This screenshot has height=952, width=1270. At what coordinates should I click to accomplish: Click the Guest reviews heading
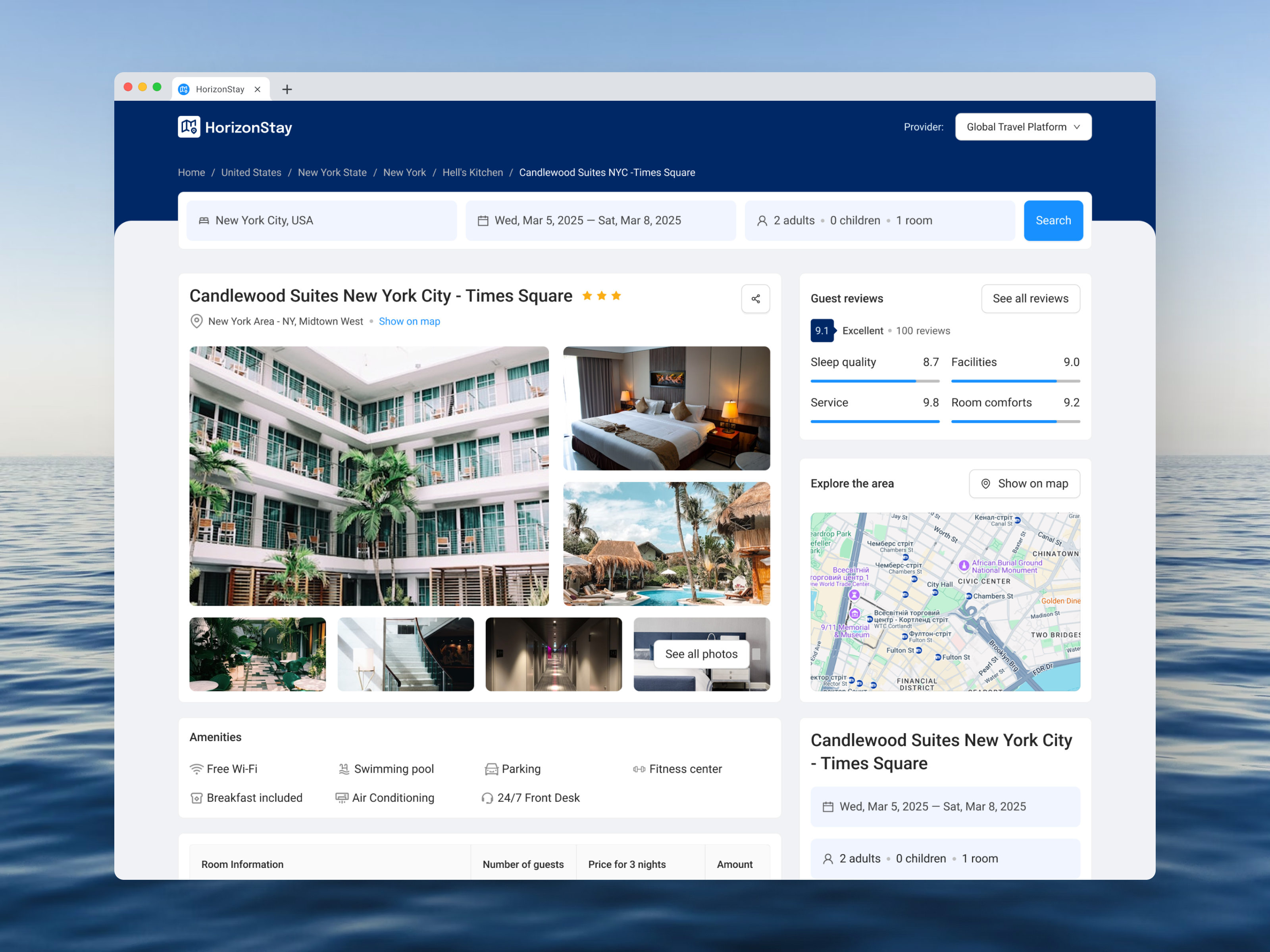[x=847, y=298]
